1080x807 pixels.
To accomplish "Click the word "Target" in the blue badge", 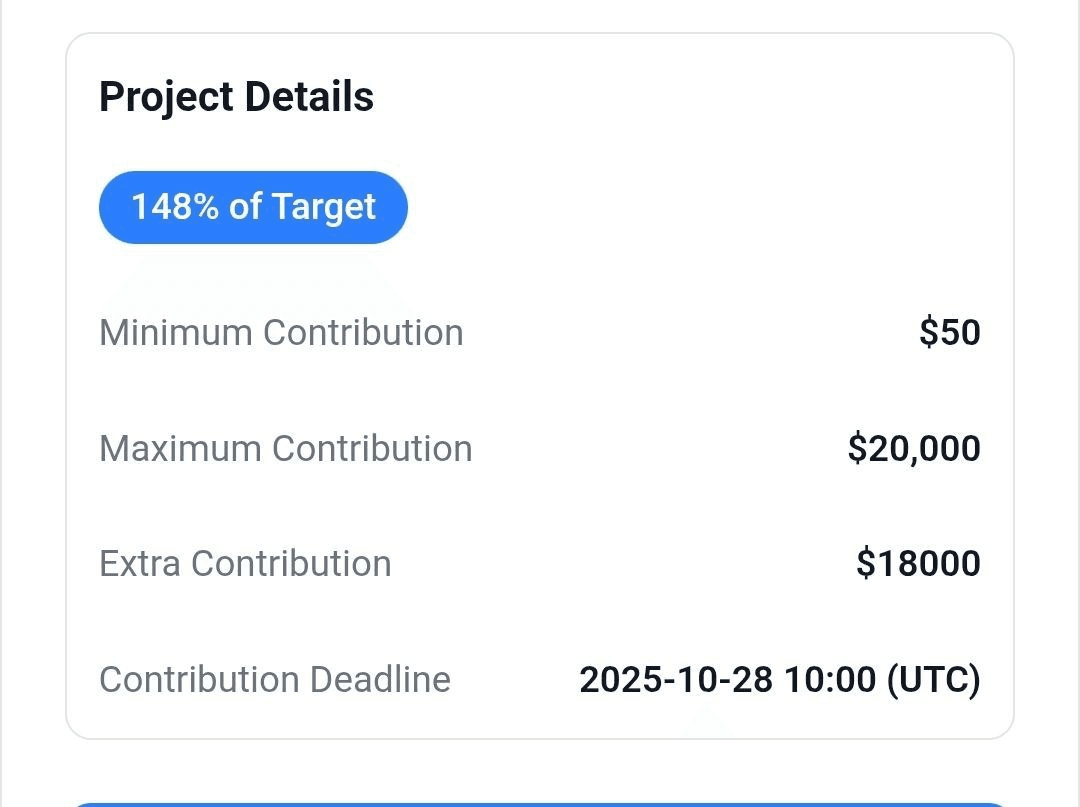I will 323,208.
